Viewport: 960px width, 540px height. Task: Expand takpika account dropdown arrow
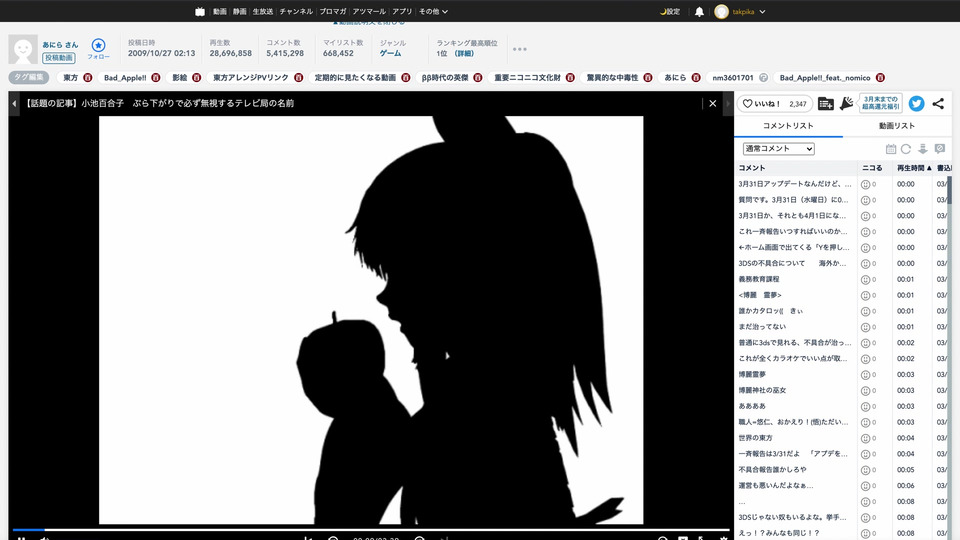[762, 12]
